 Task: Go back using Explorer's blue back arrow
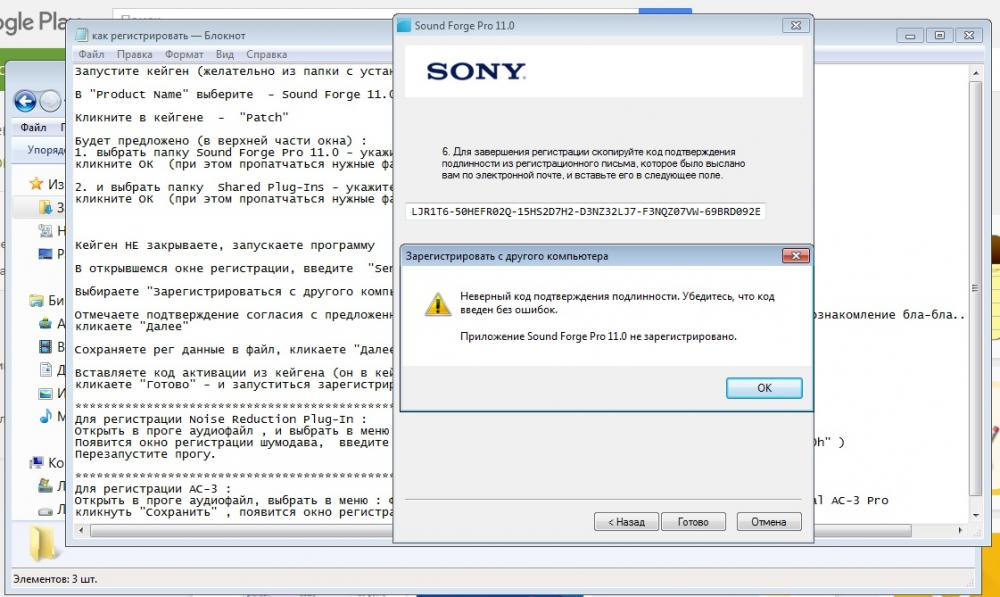tap(25, 101)
